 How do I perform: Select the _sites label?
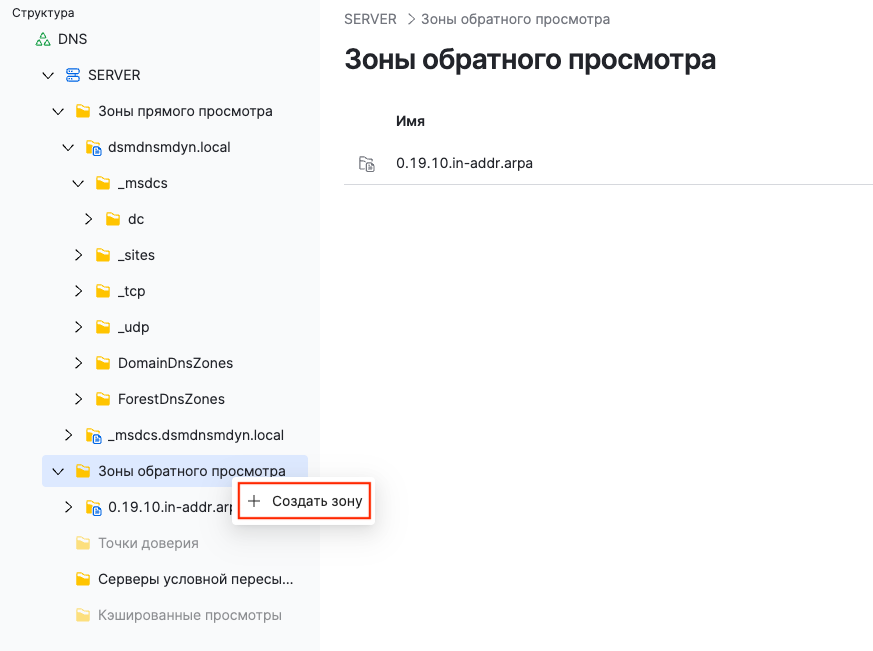pos(136,255)
